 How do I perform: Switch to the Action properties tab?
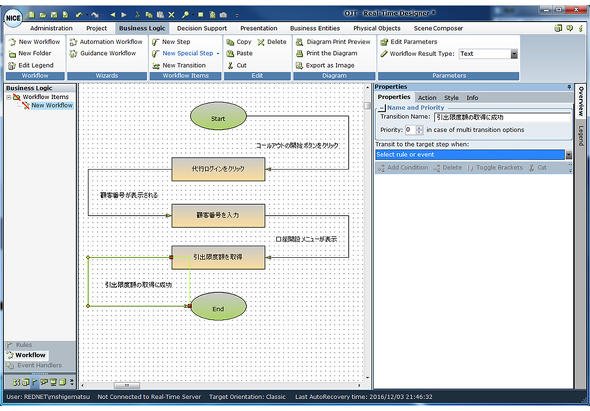click(427, 98)
